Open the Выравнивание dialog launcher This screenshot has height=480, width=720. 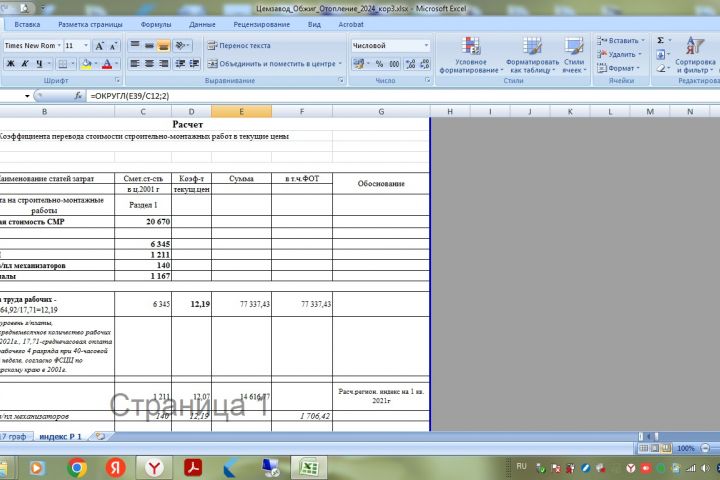[x=341, y=80]
